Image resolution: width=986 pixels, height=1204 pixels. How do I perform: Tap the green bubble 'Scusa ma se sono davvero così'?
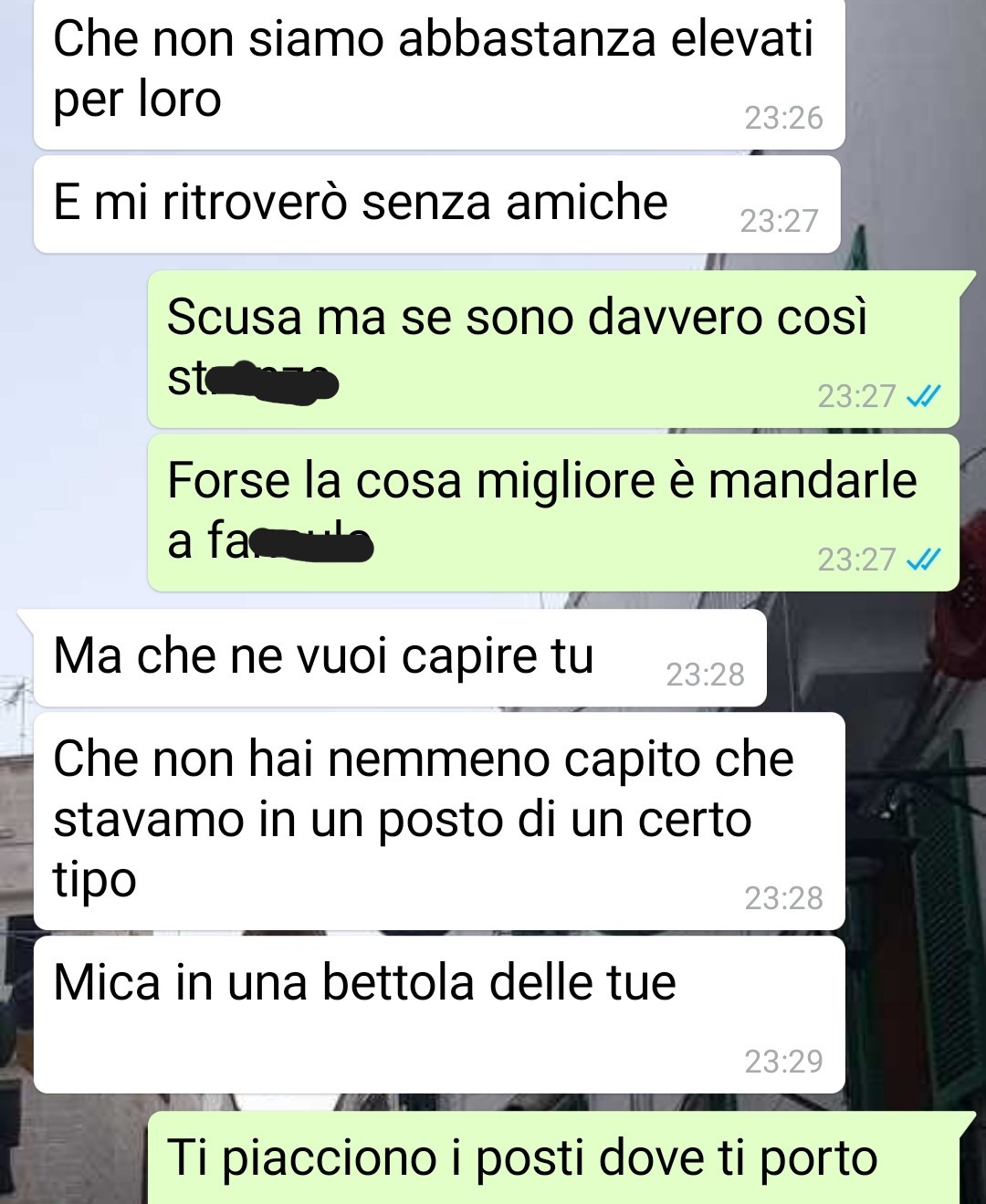[x=553, y=349]
